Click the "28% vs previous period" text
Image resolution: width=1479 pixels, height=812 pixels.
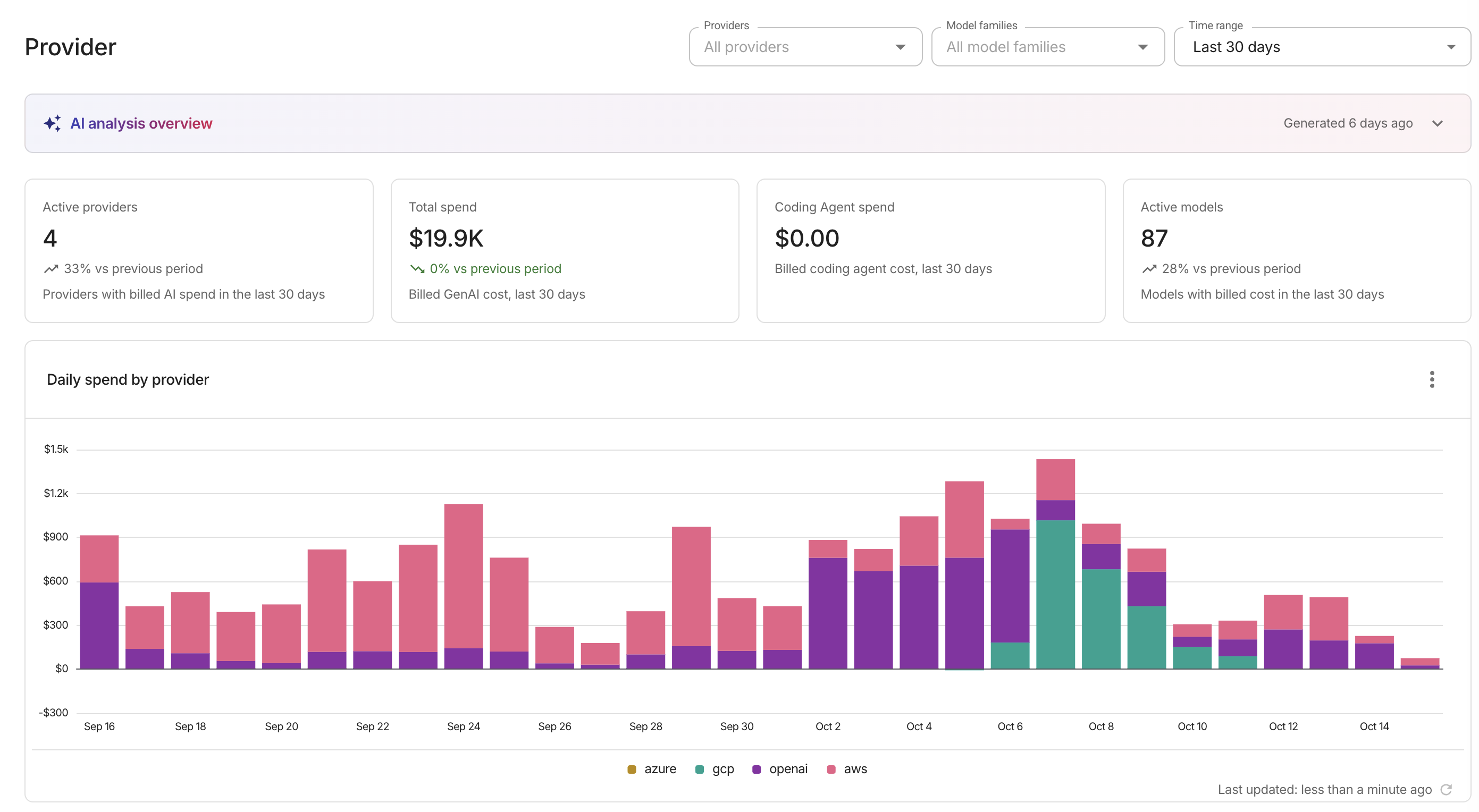(1231, 268)
